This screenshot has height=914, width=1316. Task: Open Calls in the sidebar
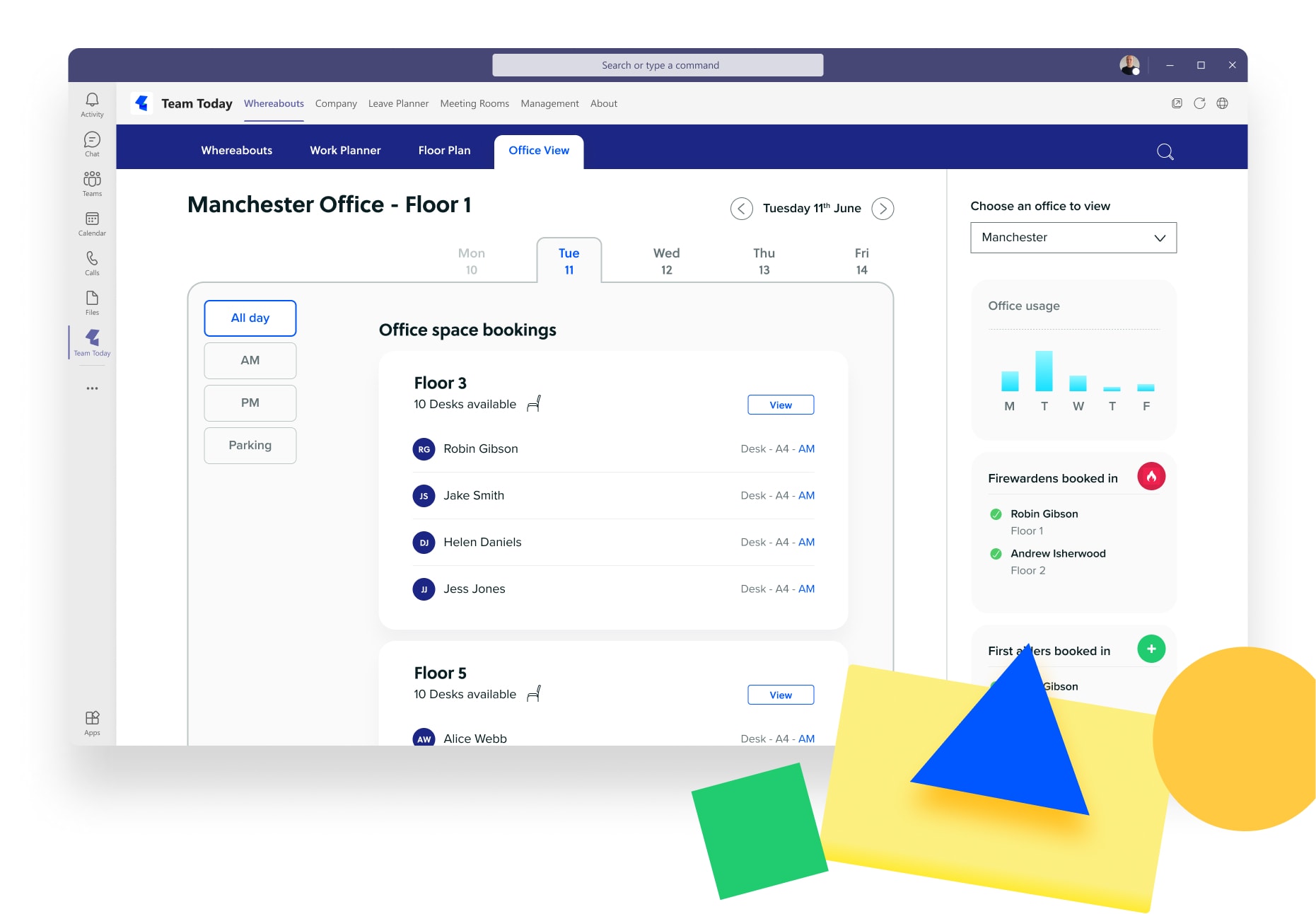(x=92, y=262)
